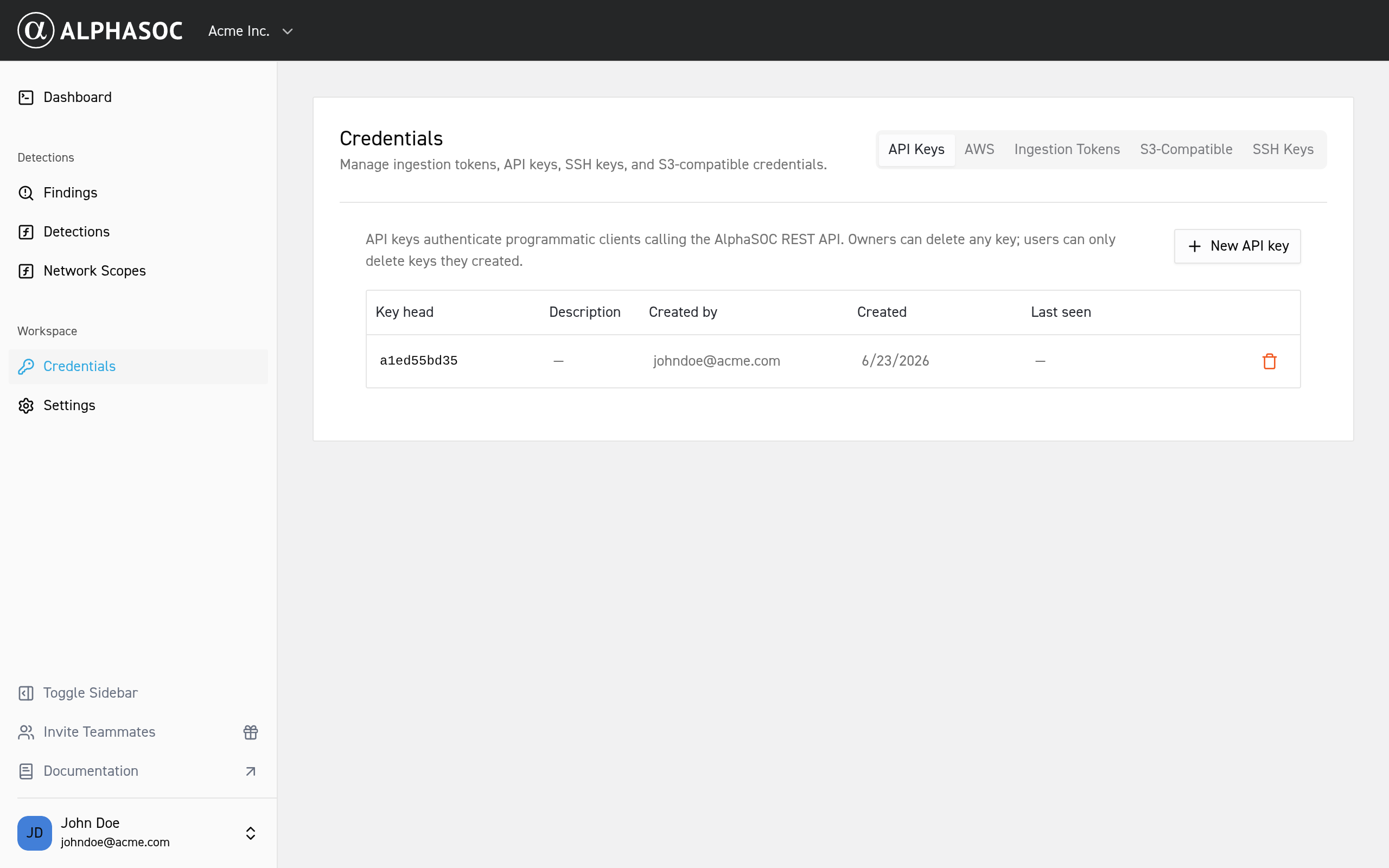The height and width of the screenshot is (868, 1389).
Task: Click the Credentials page heading
Action: (x=391, y=138)
